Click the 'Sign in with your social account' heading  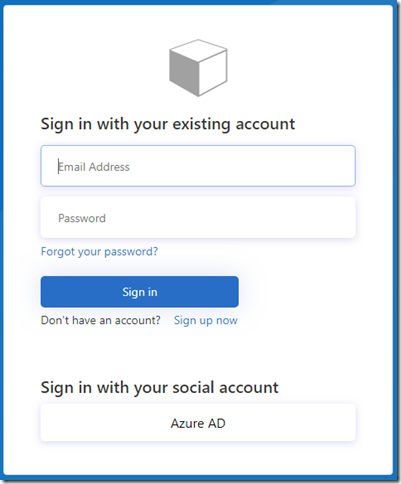[159, 388]
